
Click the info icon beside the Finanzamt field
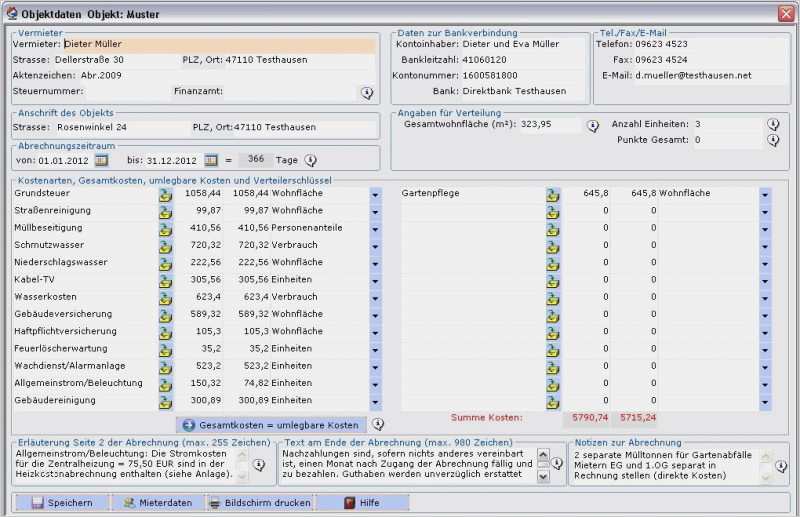pyautogui.click(x=367, y=93)
